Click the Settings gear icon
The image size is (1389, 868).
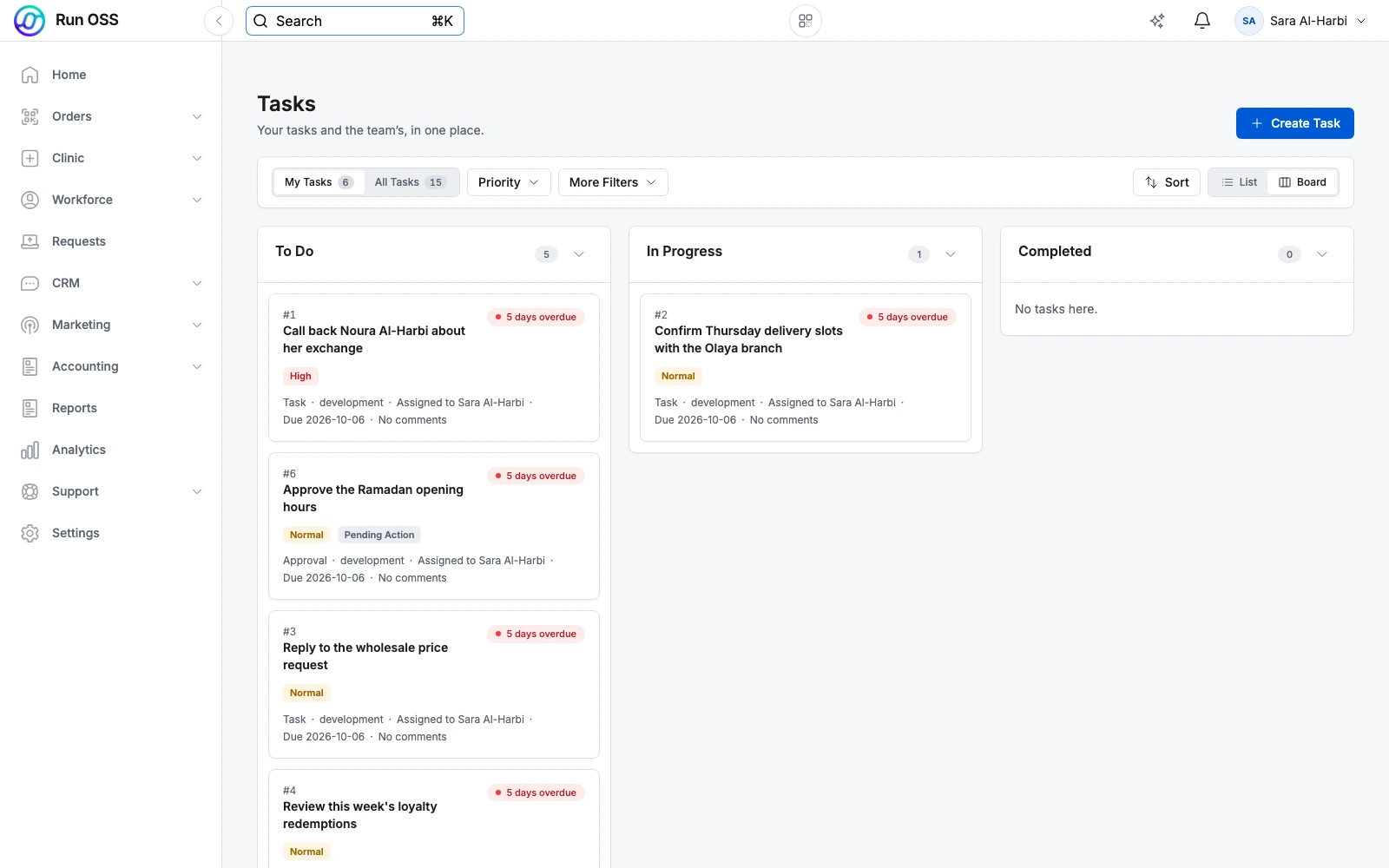pos(30,533)
